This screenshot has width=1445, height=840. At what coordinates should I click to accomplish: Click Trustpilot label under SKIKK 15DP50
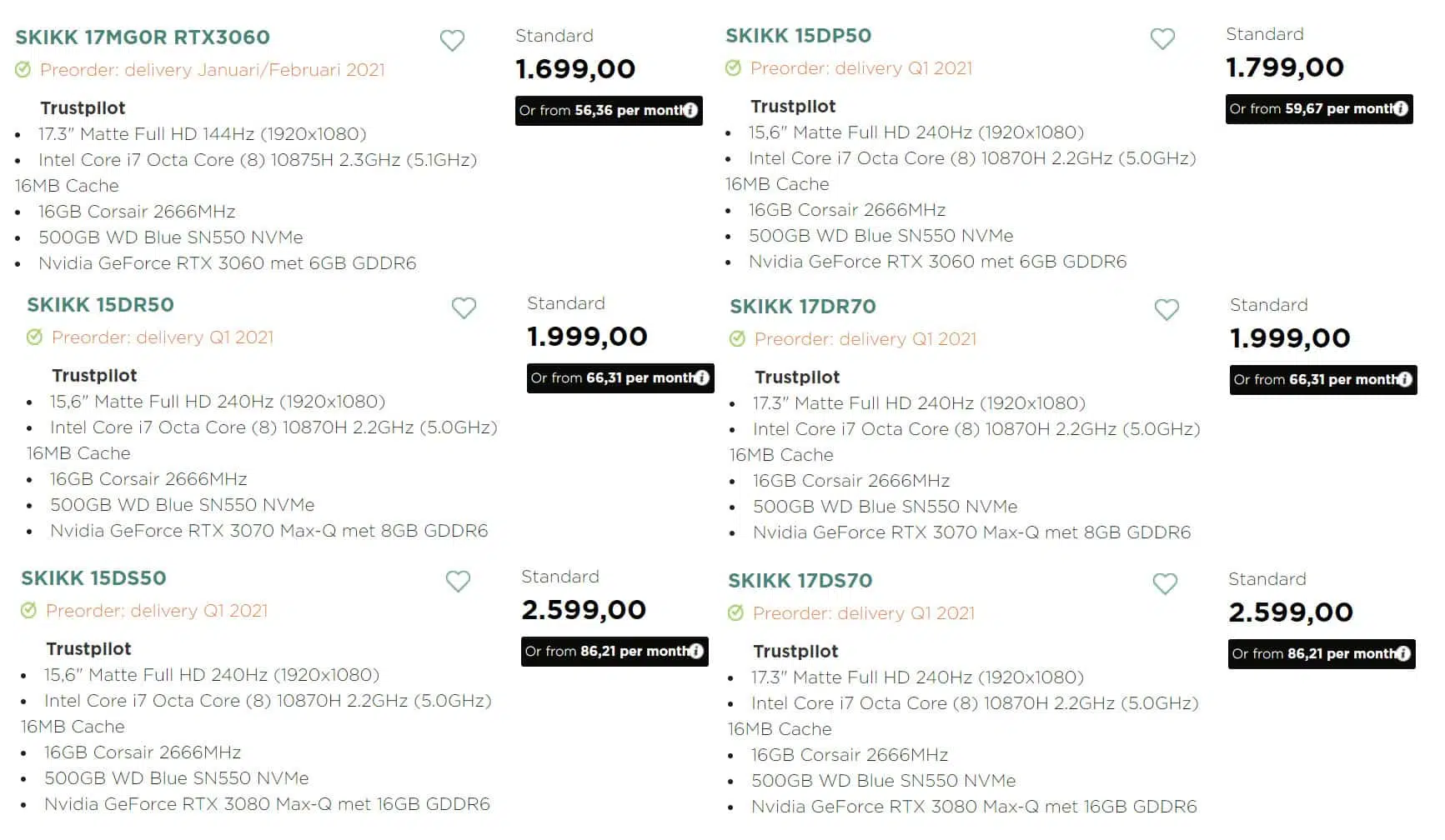tap(793, 106)
